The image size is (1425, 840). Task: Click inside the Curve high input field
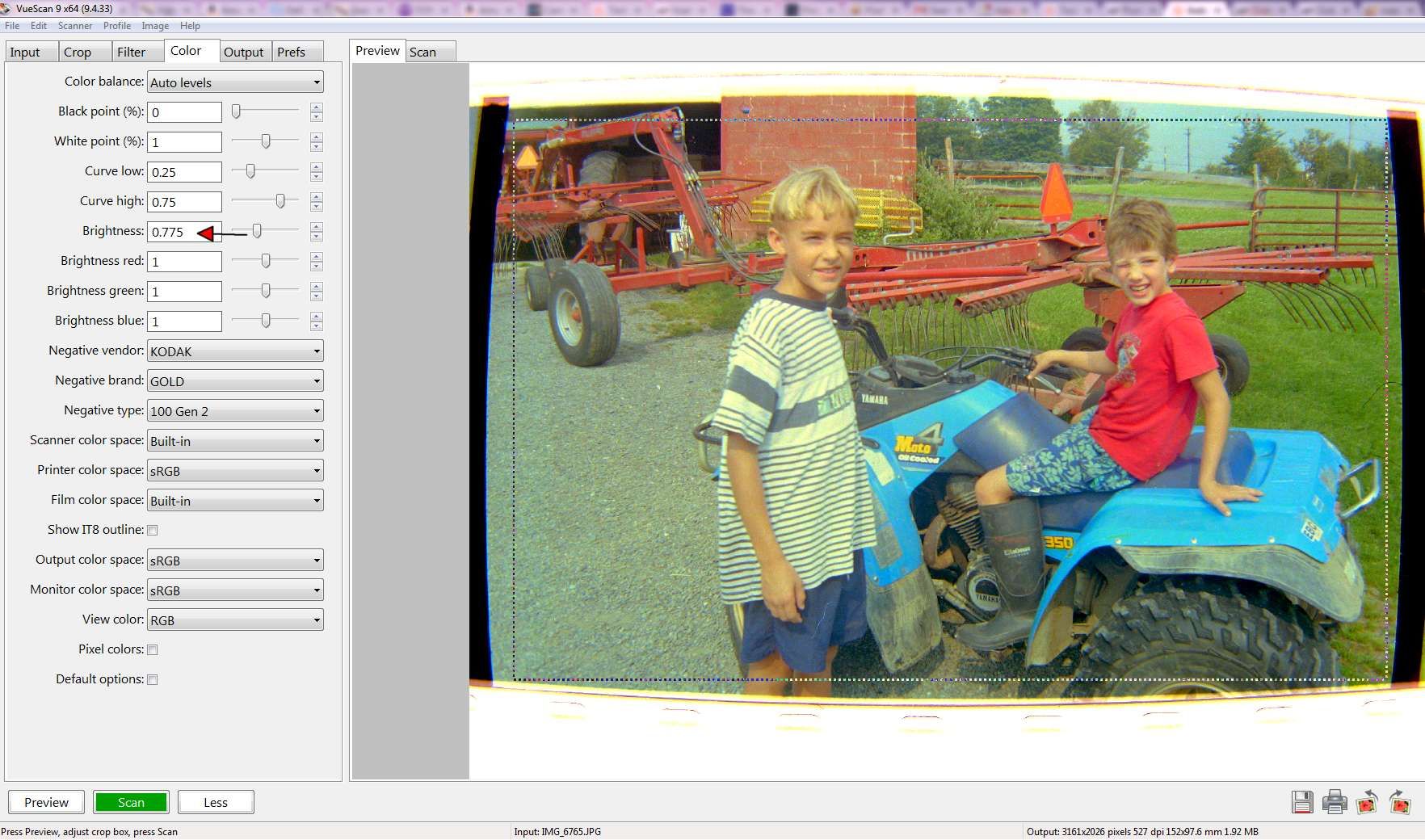click(x=184, y=201)
